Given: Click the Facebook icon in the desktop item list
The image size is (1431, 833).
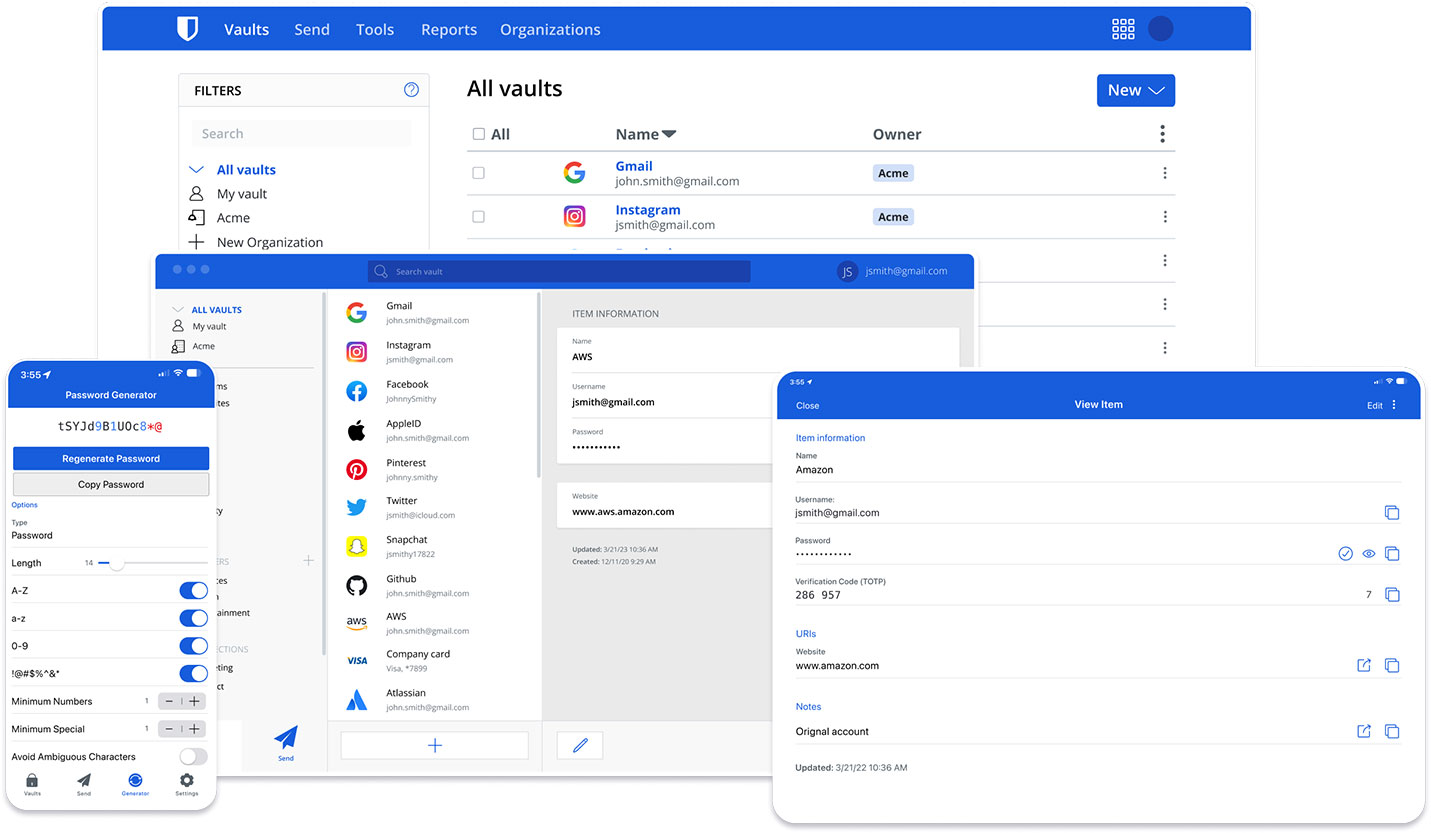Looking at the screenshot, I should 356,391.
